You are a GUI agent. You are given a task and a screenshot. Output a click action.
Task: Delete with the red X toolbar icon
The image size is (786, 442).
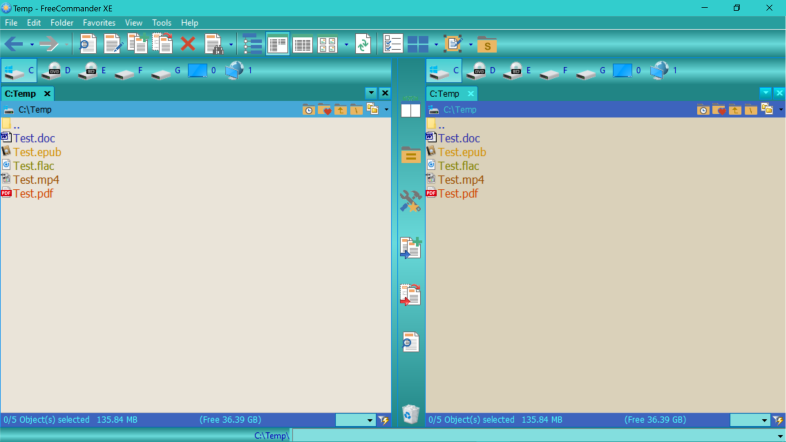(x=188, y=44)
